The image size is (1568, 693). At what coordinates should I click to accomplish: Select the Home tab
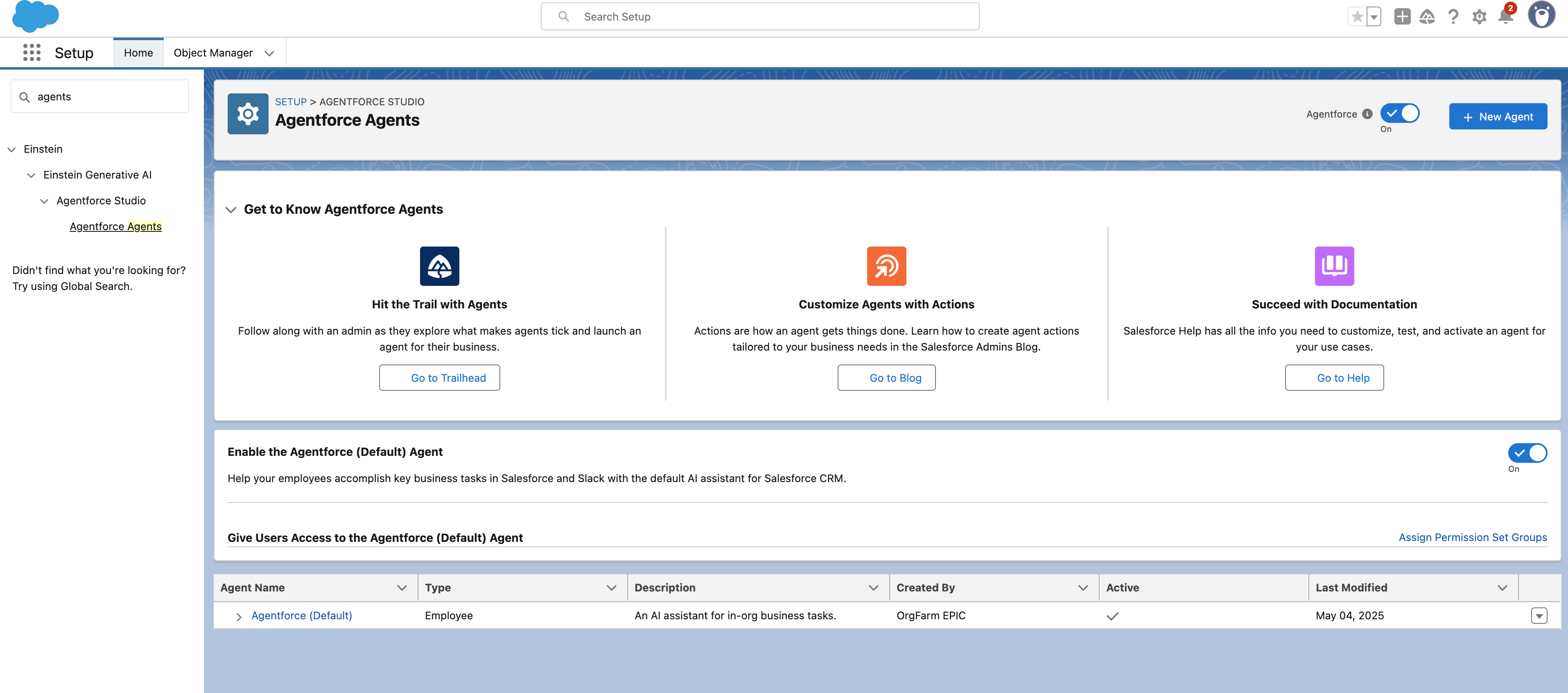(x=138, y=53)
